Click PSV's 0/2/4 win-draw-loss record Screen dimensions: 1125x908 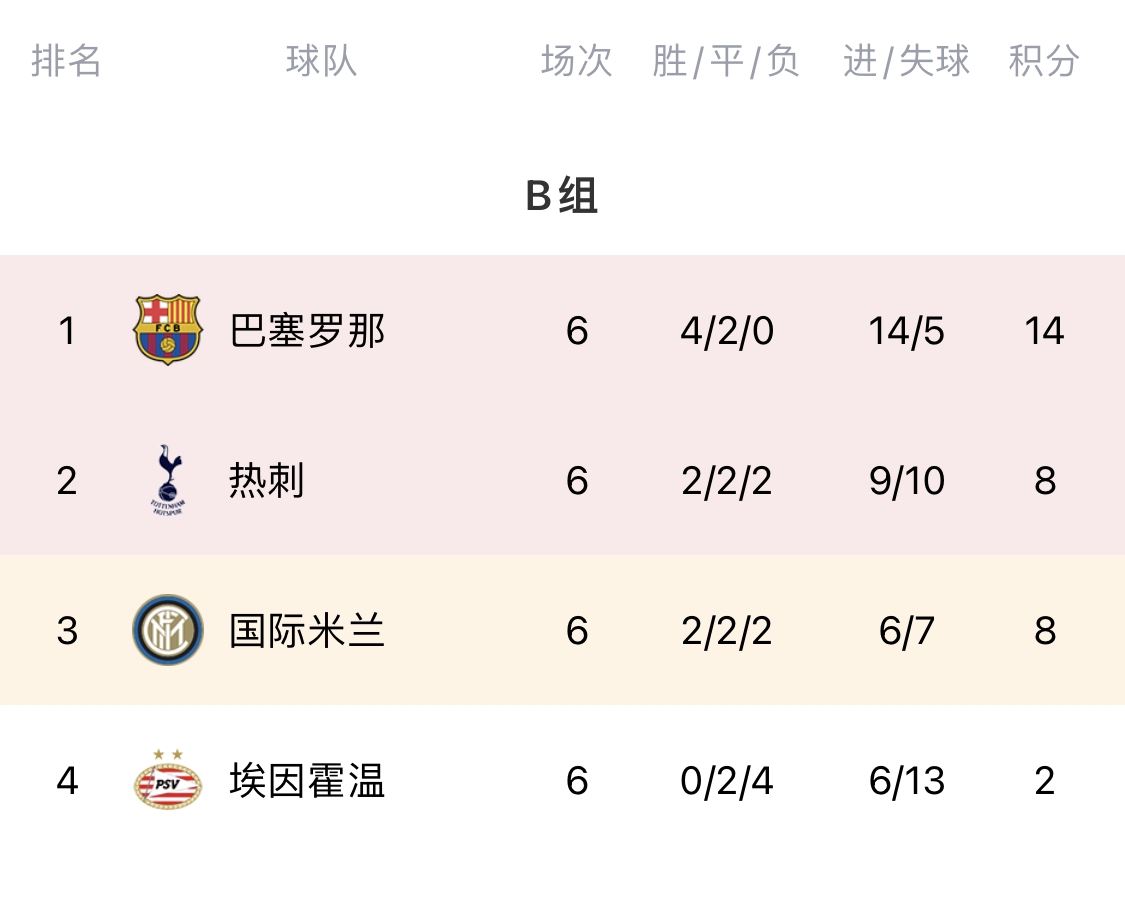coord(727,780)
